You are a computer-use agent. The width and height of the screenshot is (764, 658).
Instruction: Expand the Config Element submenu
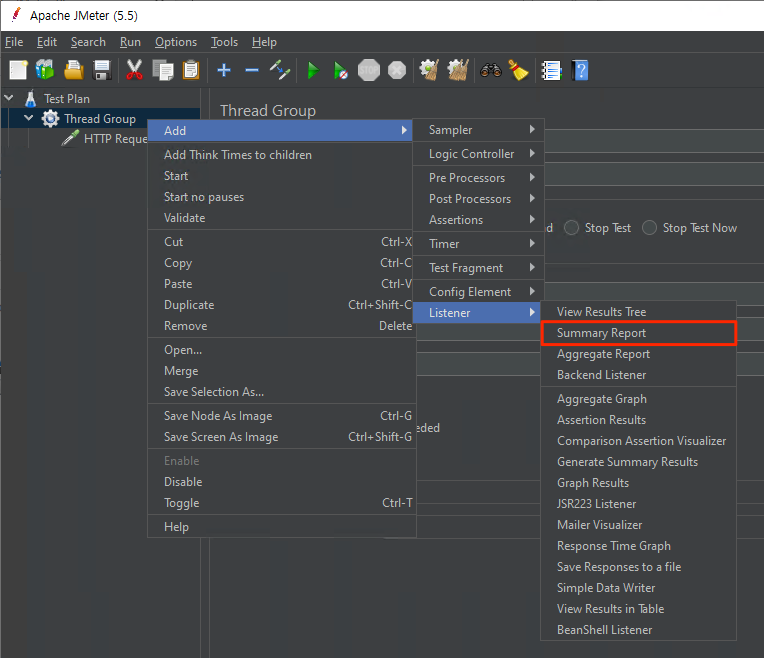pos(478,291)
